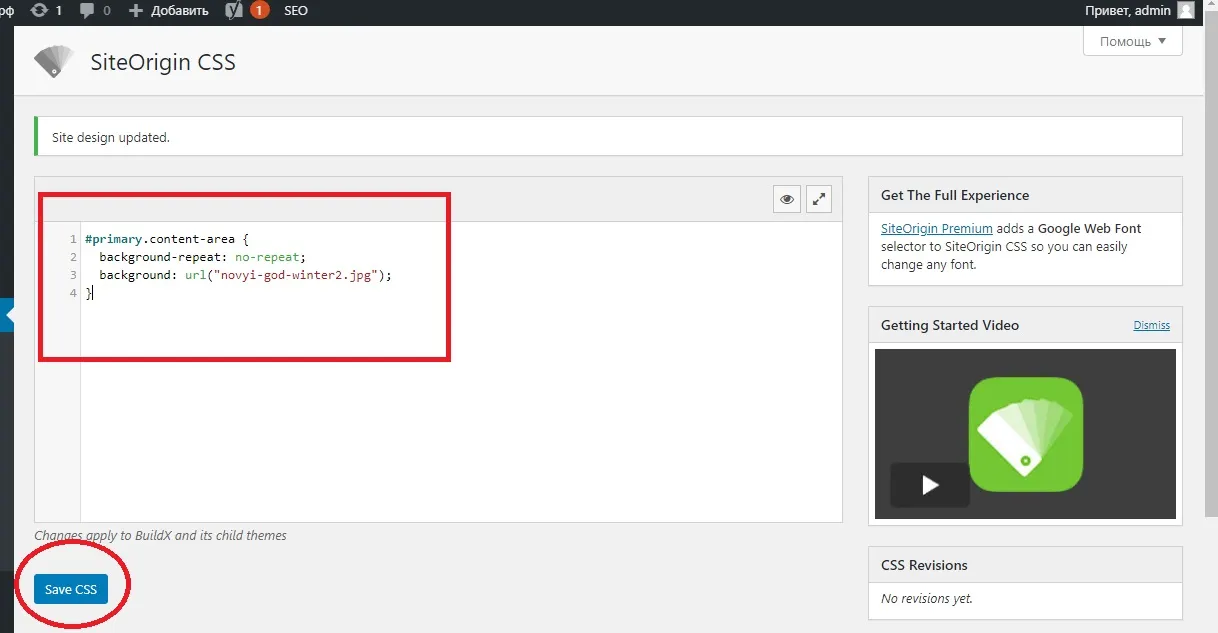The image size is (1218, 633).
Task: Open the SiteOrigin Premium link
Action: point(936,228)
